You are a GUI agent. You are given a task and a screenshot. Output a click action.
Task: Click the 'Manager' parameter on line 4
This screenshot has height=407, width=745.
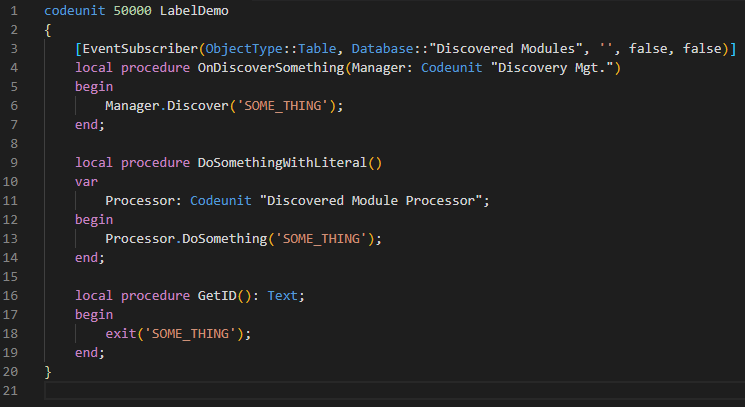(379, 67)
